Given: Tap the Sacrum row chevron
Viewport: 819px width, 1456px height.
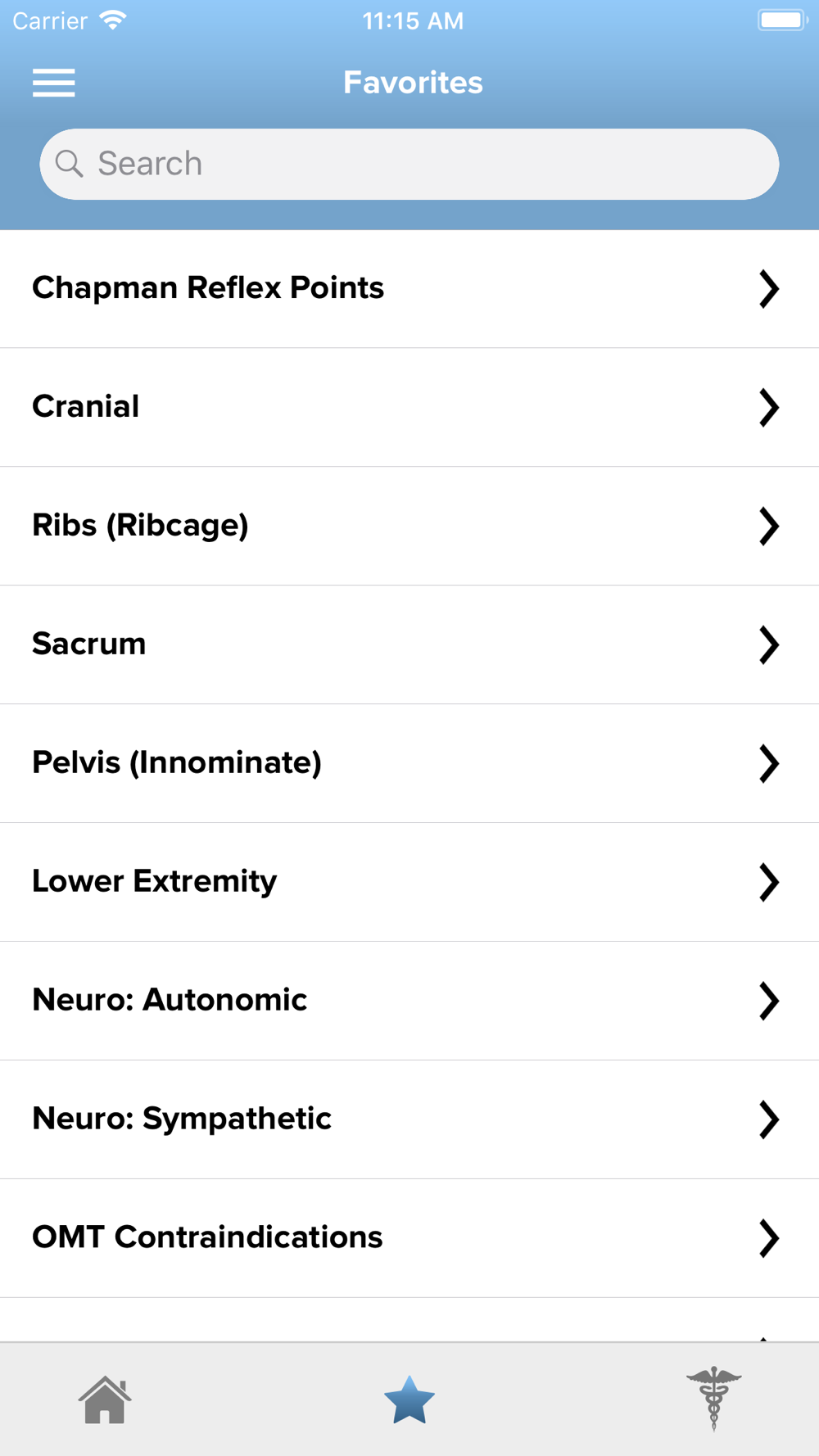Looking at the screenshot, I should pos(768,644).
